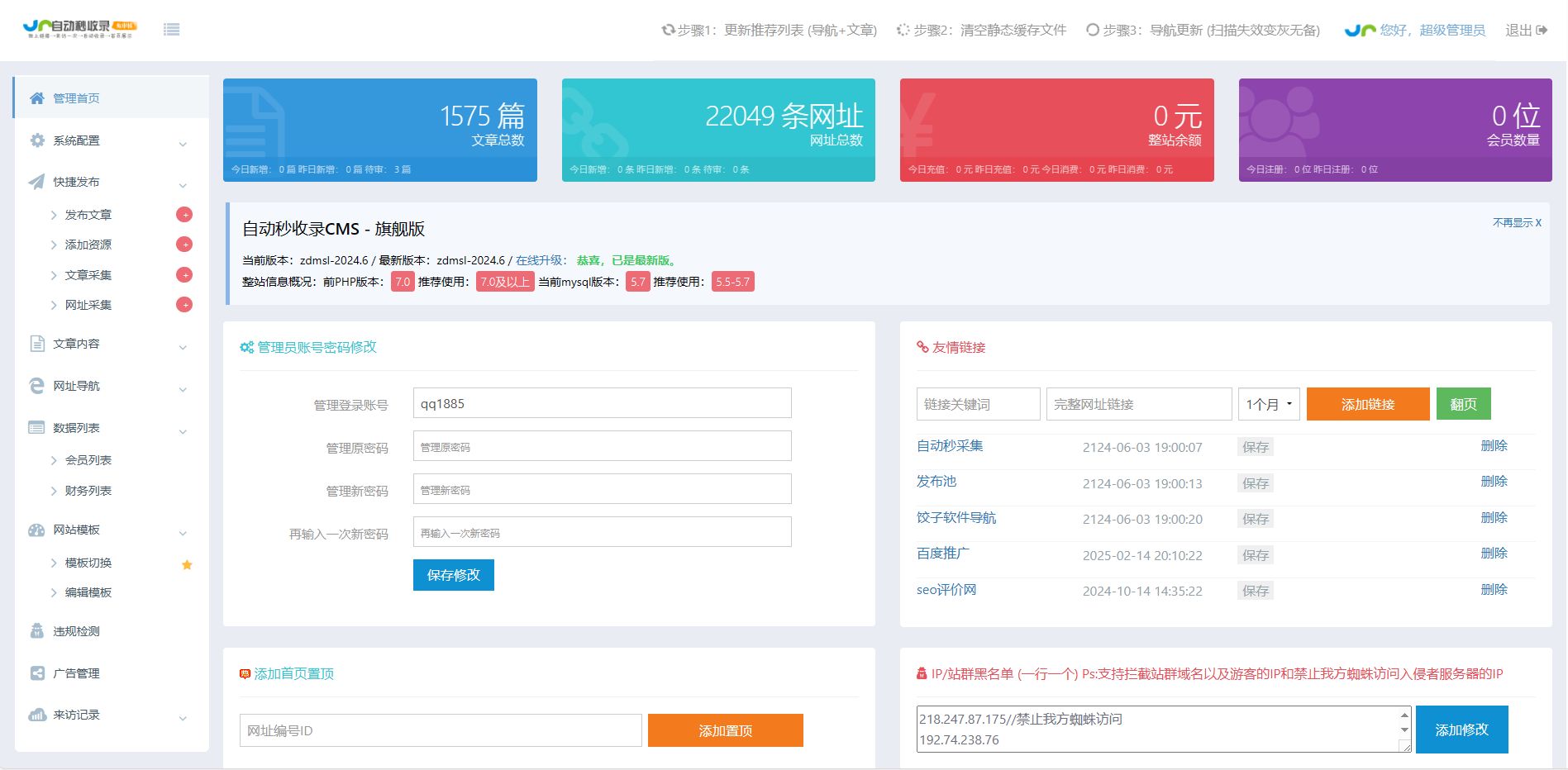The height and width of the screenshot is (770, 1568).
Task: Click the icon beside 违规检测
Action: coord(37,631)
